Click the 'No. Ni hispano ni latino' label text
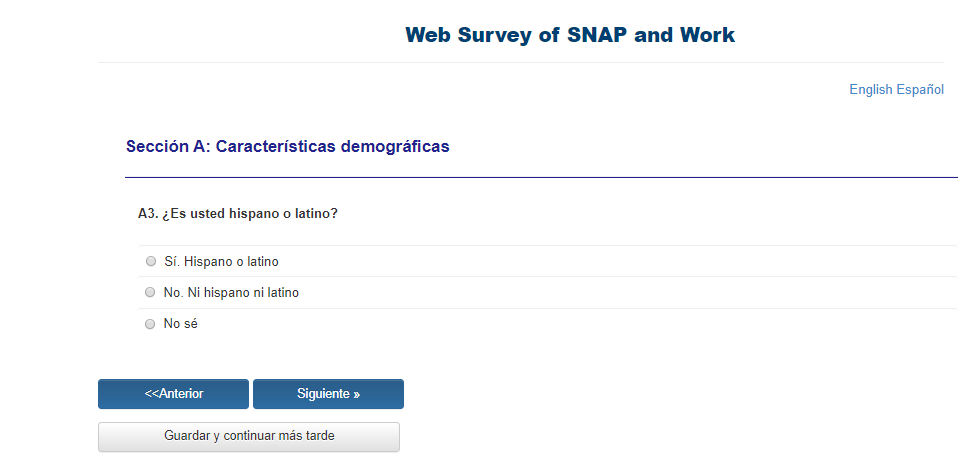Image resolution: width=967 pixels, height=460 pixels. [231, 293]
